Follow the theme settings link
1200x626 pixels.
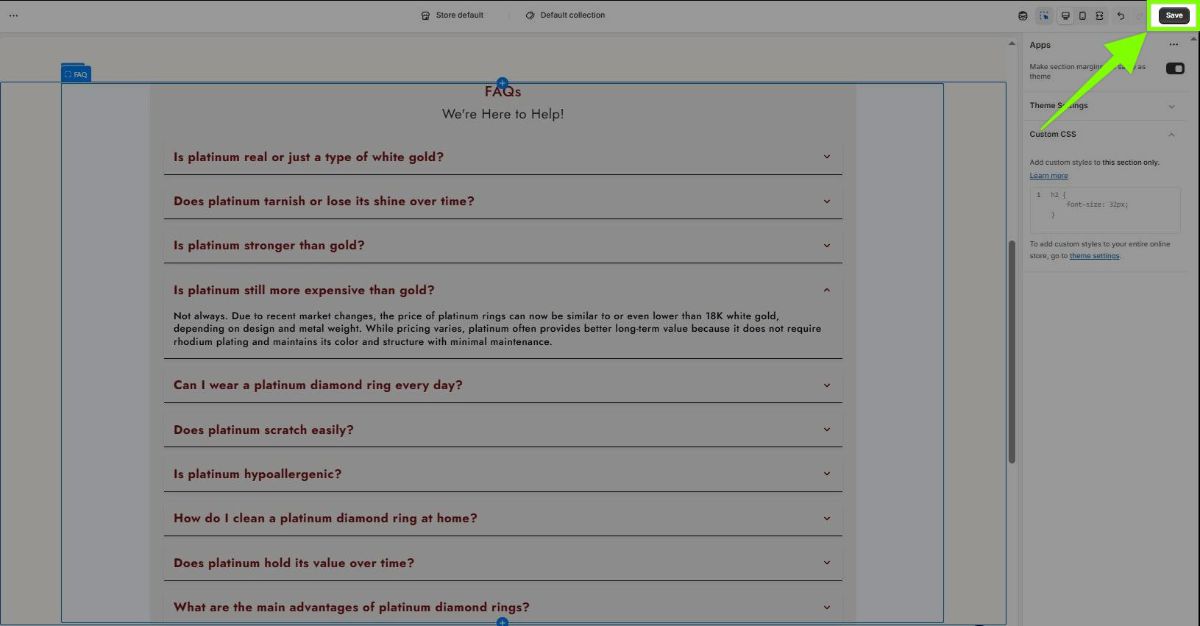tap(1094, 256)
